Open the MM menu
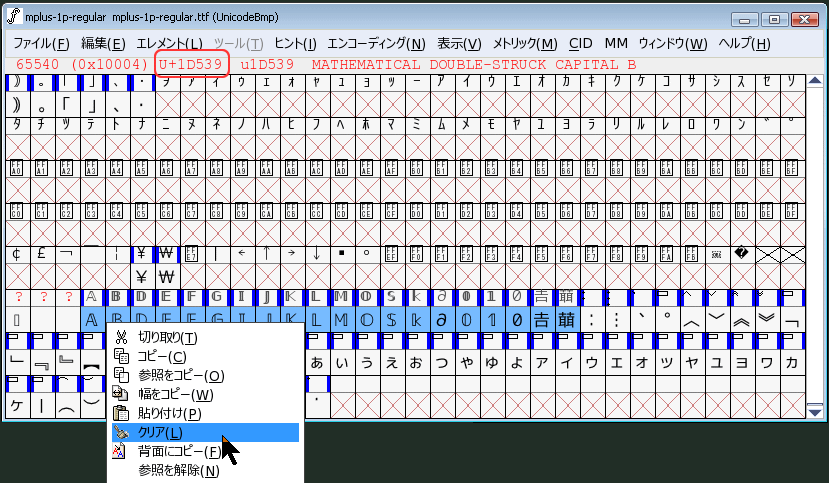This screenshot has width=829, height=483. [x=616, y=43]
